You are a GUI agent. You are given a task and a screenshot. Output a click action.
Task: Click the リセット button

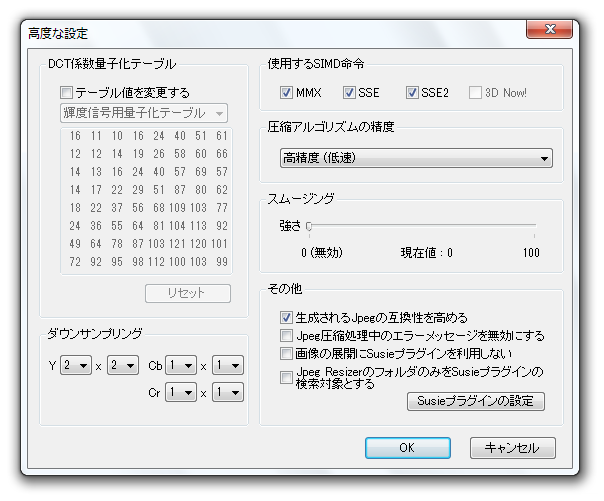coord(188,293)
